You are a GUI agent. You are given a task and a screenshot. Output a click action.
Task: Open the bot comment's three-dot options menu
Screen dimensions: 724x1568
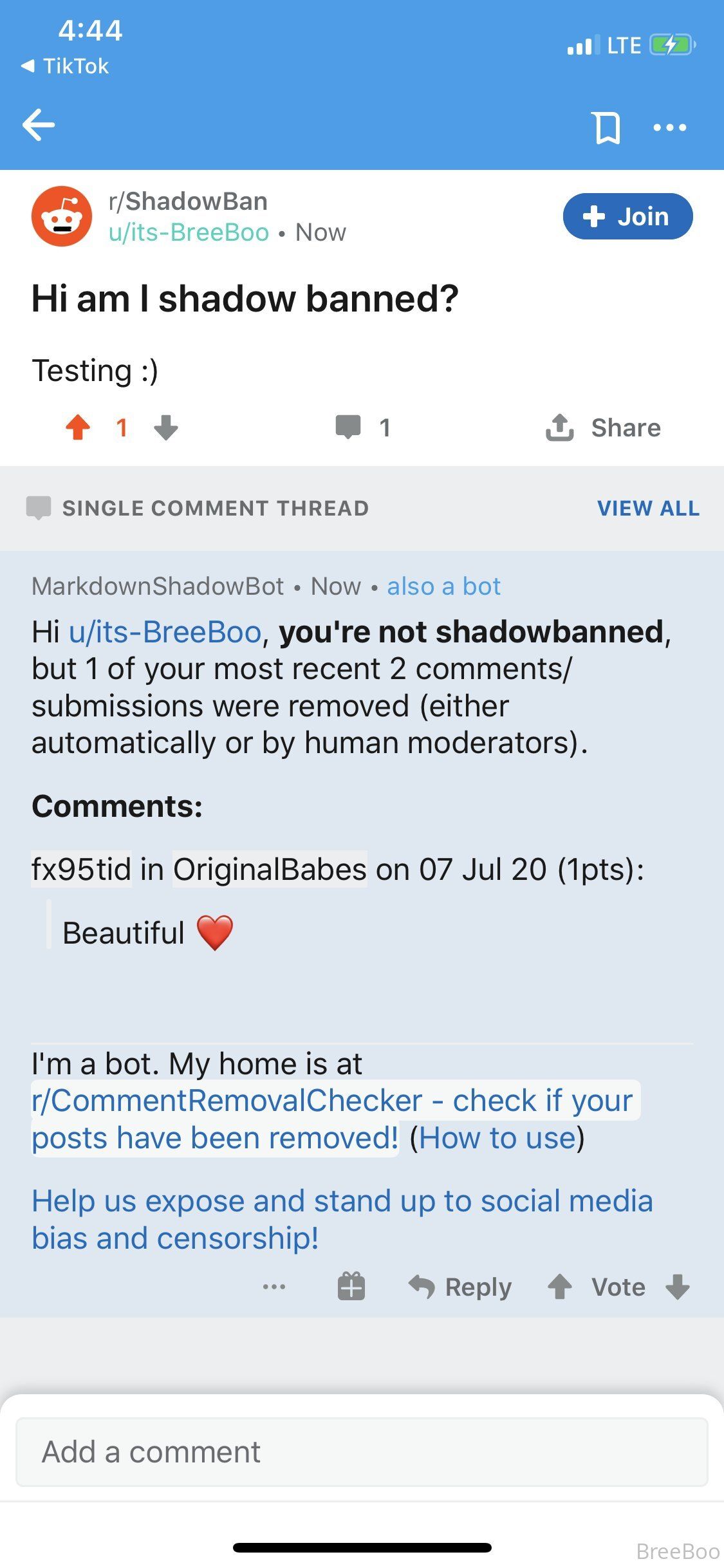[274, 1287]
